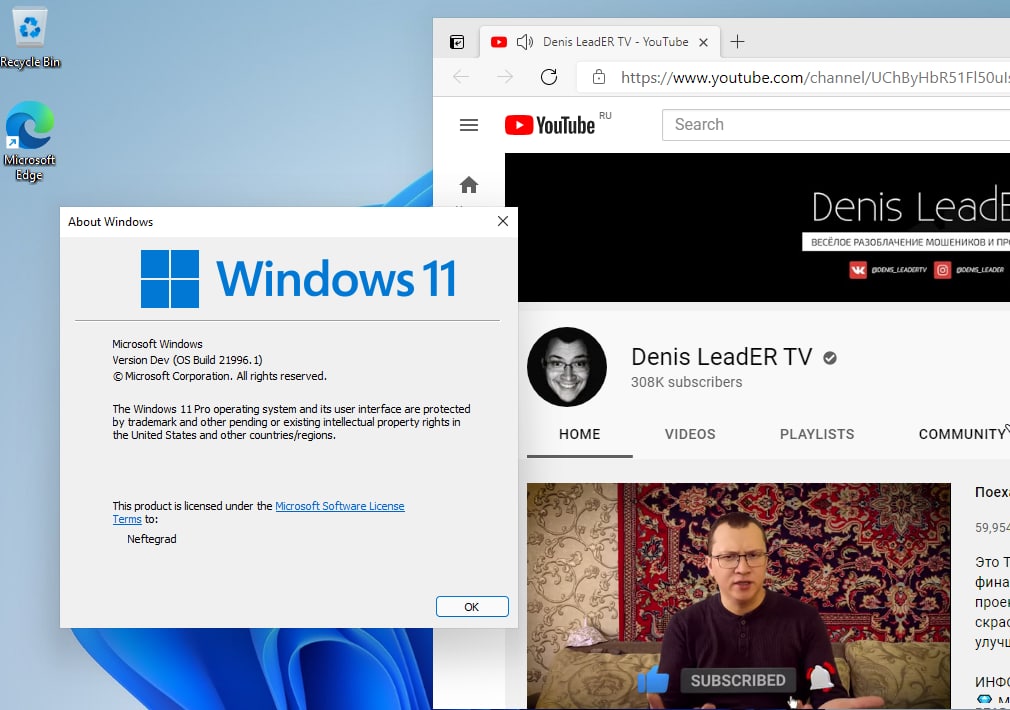This screenshot has width=1010, height=710.
Task: Click the About Windows title bar text
Action: click(x=111, y=222)
